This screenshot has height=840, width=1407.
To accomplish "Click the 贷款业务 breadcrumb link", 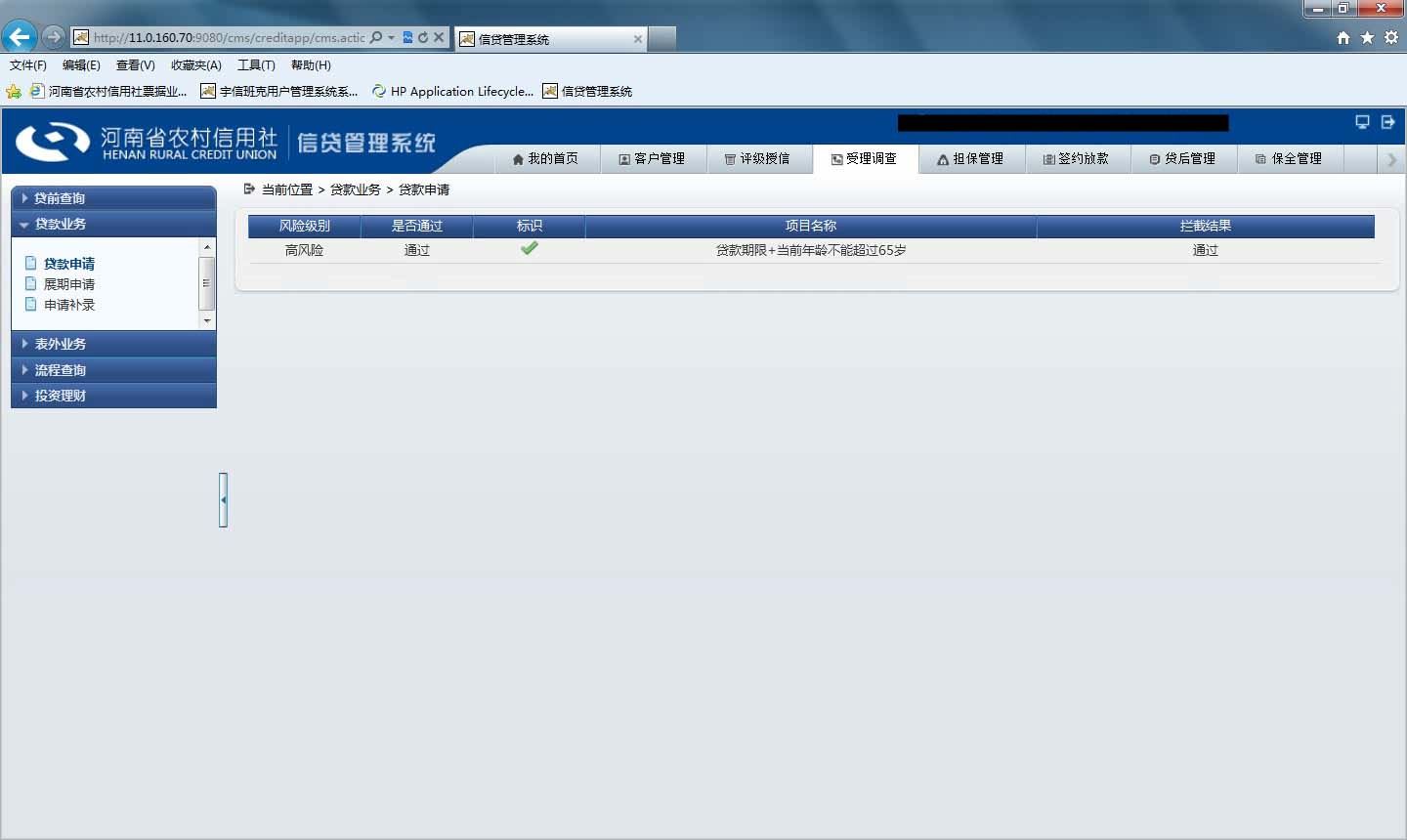I will tap(356, 189).
